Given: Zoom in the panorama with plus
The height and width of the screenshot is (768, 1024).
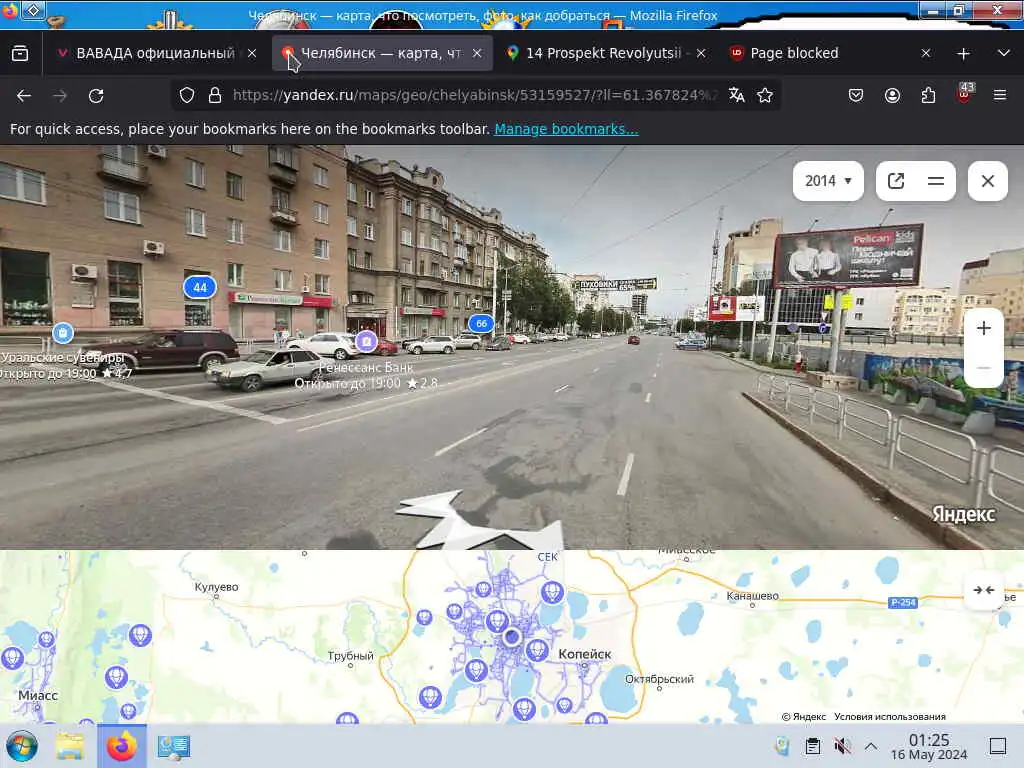Looking at the screenshot, I should (x=984, y=328).
